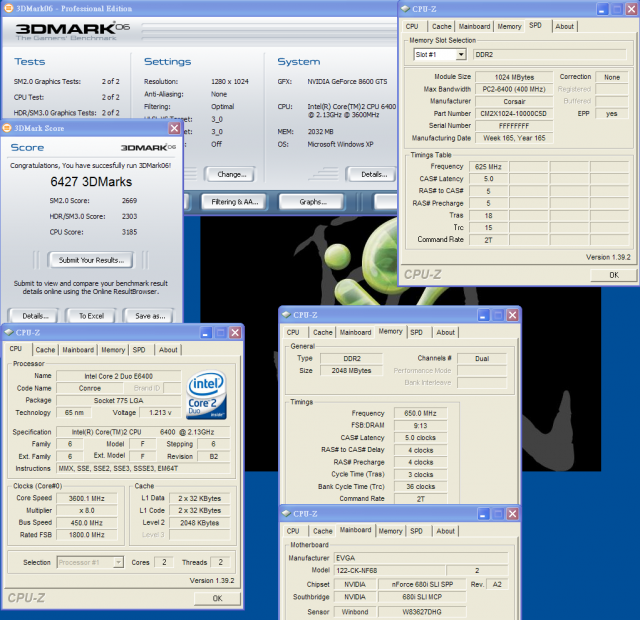
Task: Click Save as button in score dialog
Action: point(150,316)
